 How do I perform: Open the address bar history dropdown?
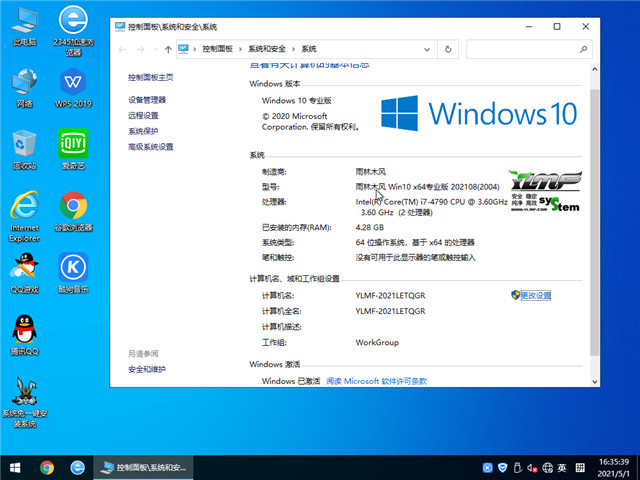click(427, 49)
